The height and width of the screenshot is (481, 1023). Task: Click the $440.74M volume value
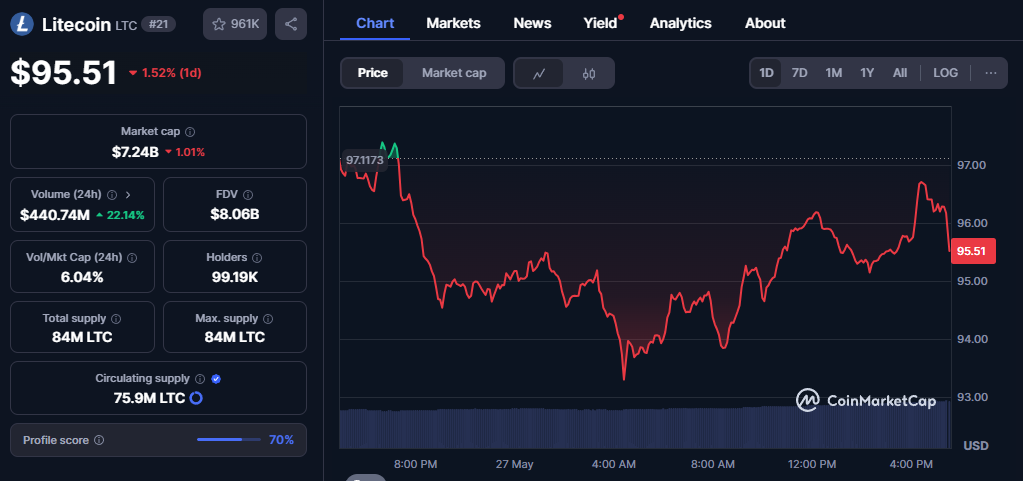pos(55,215)
